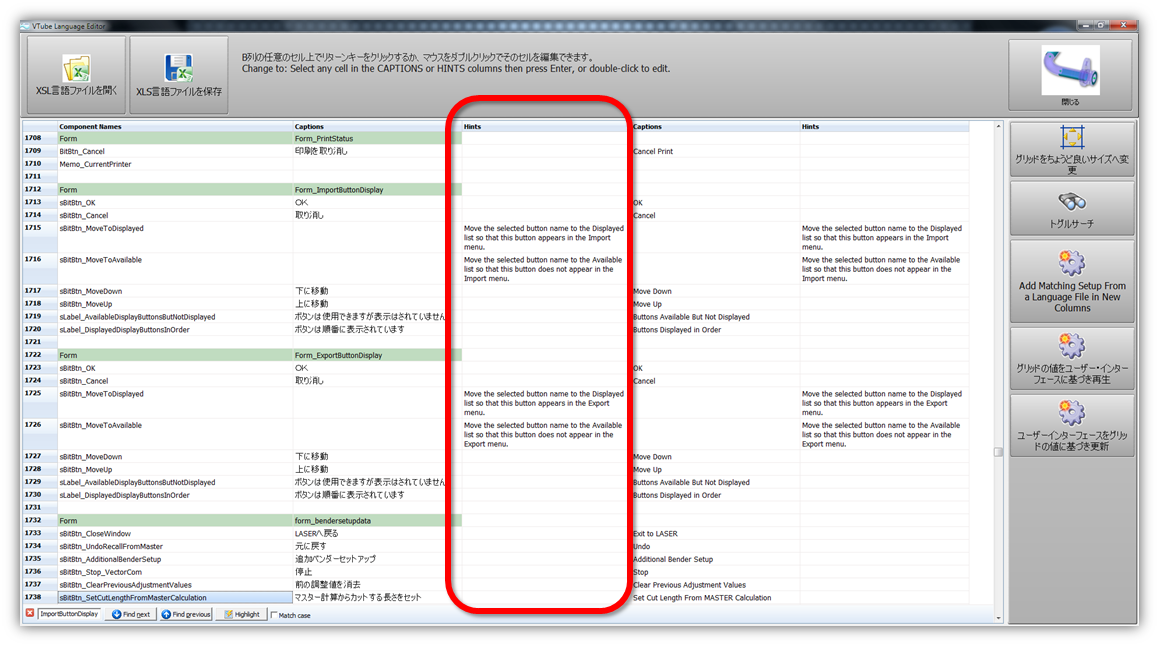Click the tube image close button

click(x=1070, y=75)
